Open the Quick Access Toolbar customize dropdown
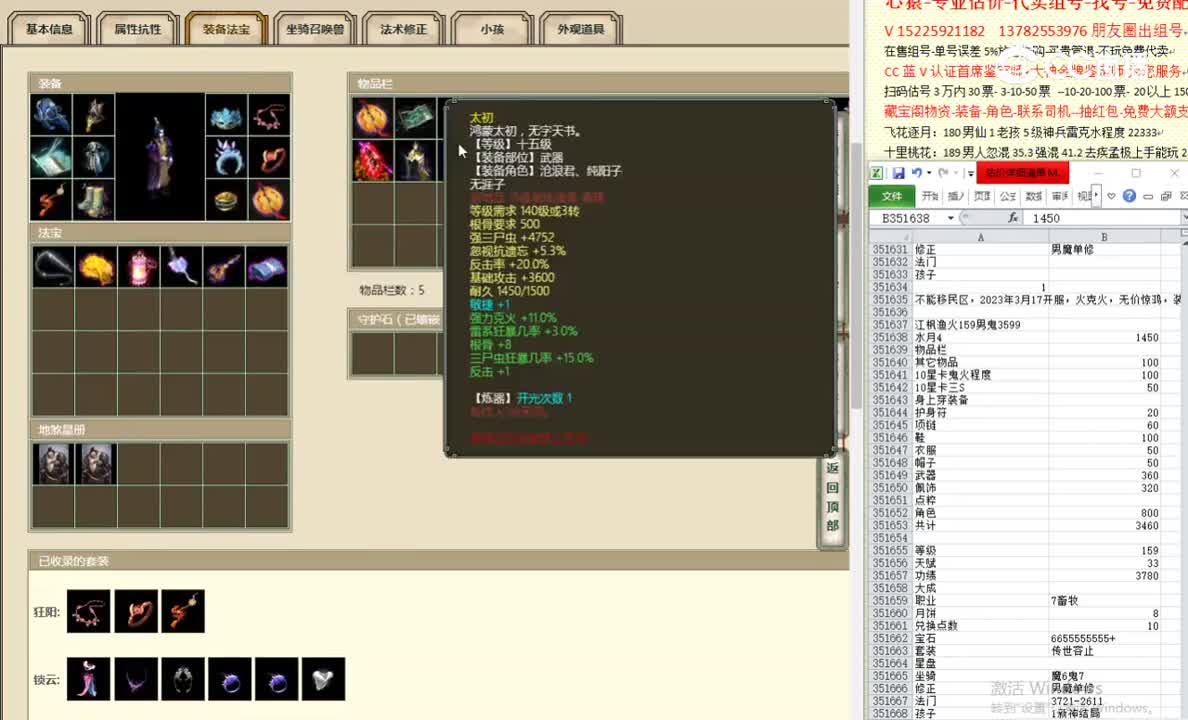Viewport: 1188px width, 720px height. (970, 173)
